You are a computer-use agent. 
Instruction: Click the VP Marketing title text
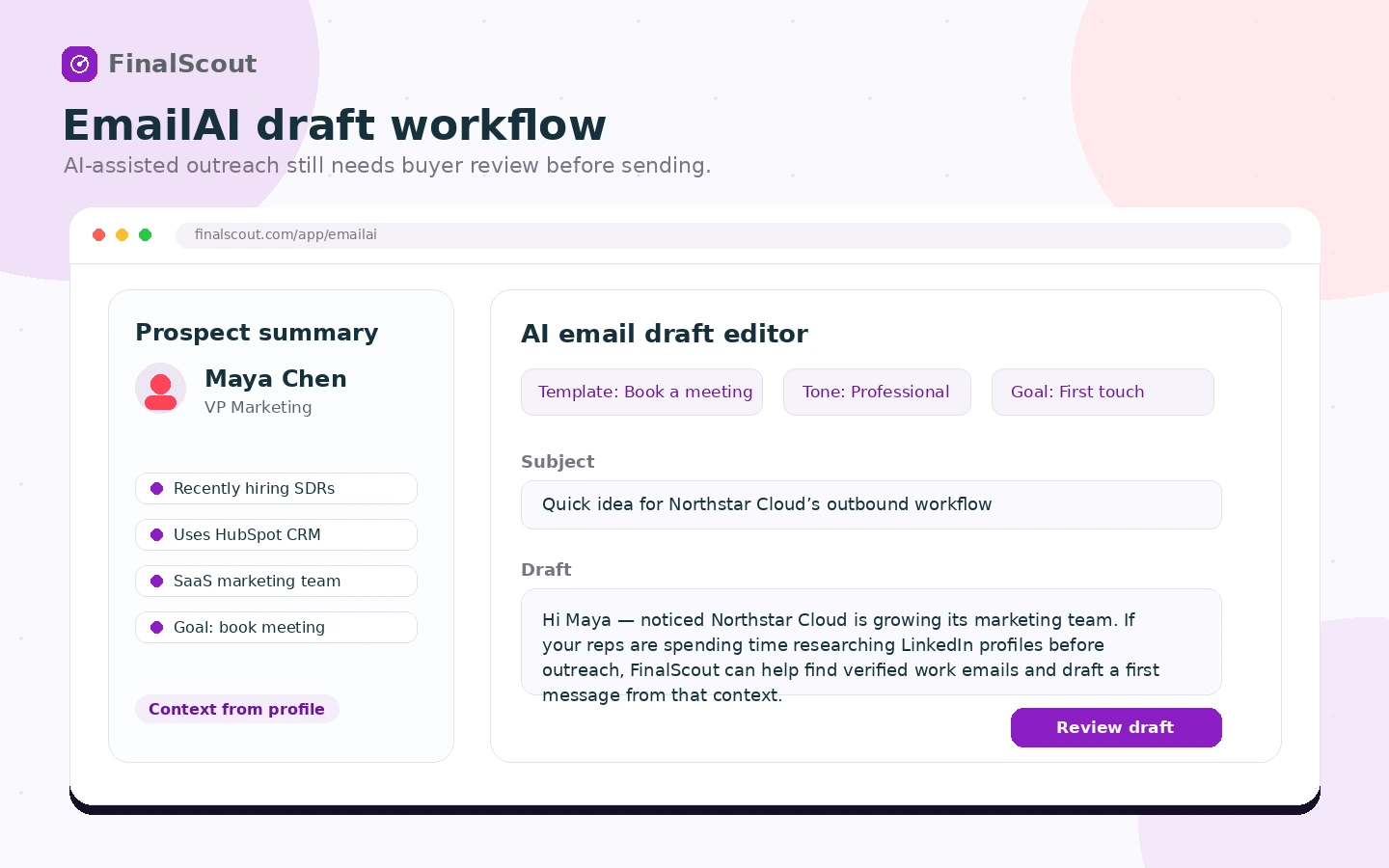pyautogui.click(x=259, y=407)
